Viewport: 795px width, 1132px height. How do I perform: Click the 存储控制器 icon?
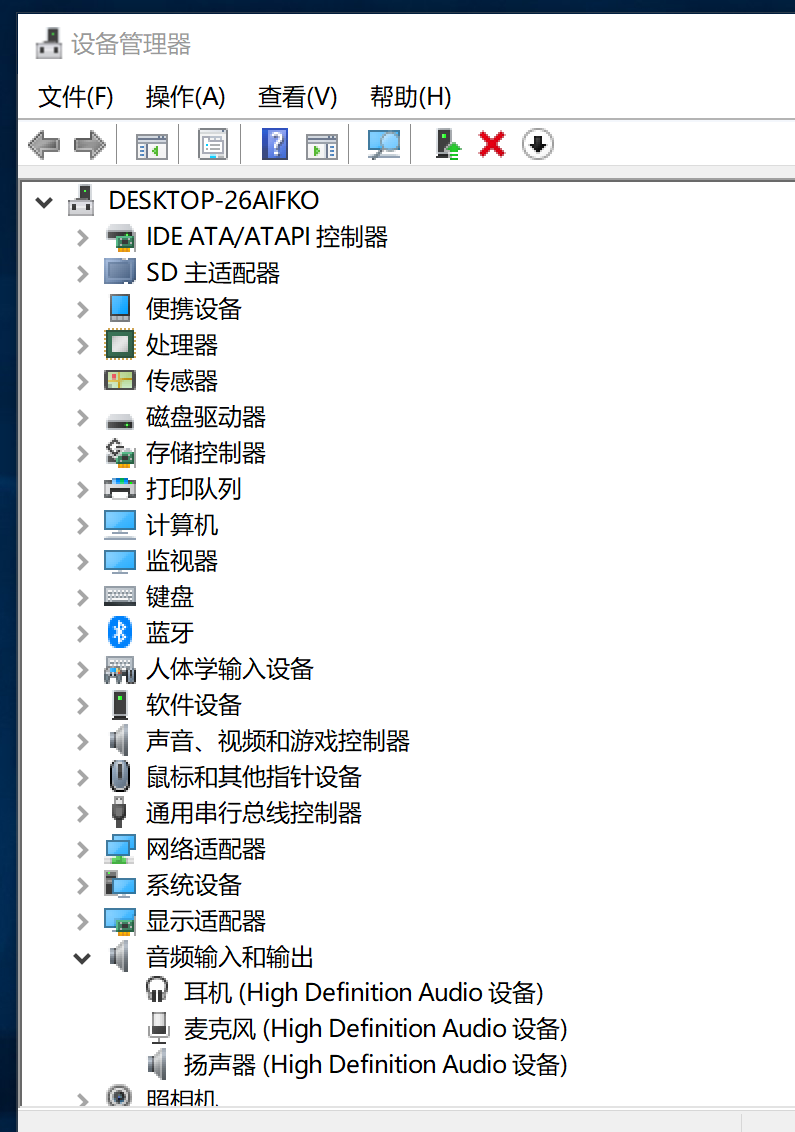120,453
